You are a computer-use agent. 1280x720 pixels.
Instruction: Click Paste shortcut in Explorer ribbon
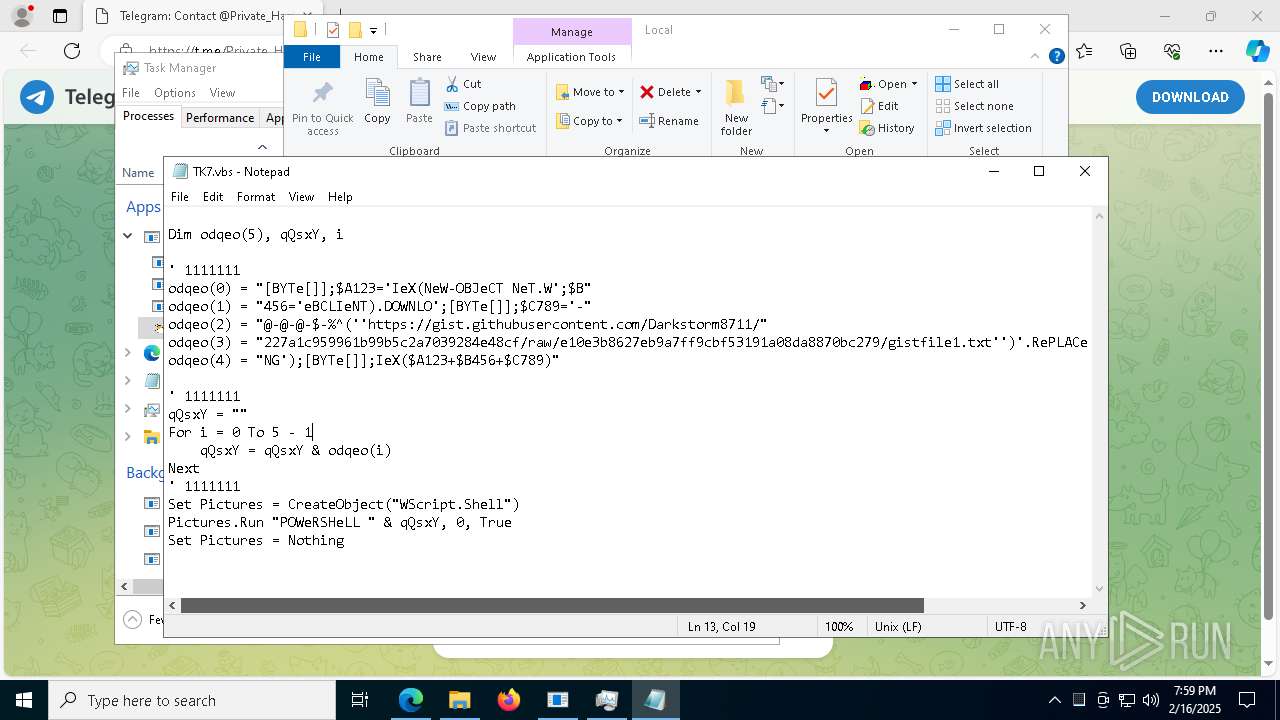click(x=490, y=128)
